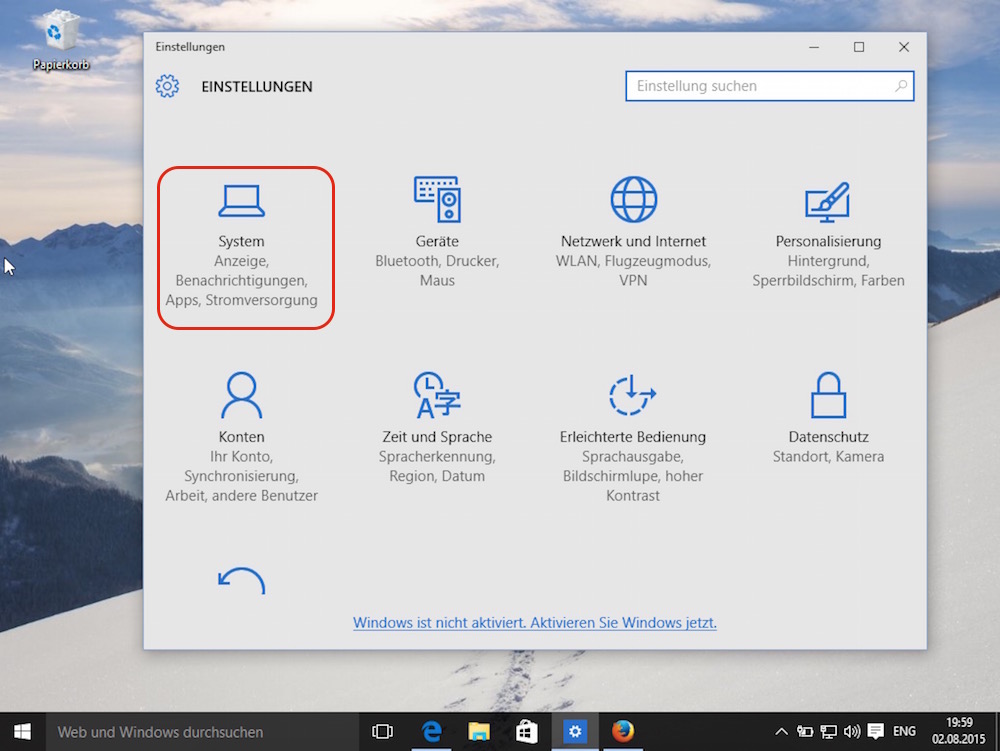Screen dimensions: 1000x751
Task: Click the 'Erleichterte Bedienung' label
Action: click(633, 437)
